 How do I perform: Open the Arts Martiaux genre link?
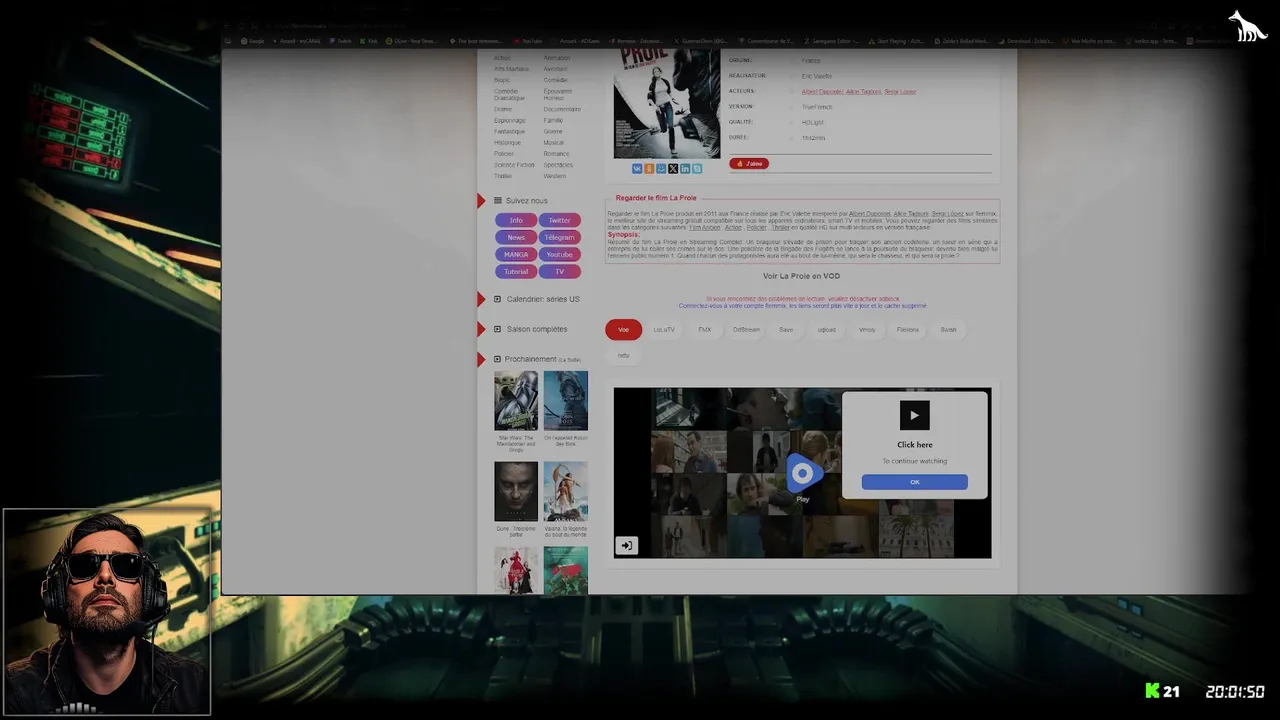511,69
